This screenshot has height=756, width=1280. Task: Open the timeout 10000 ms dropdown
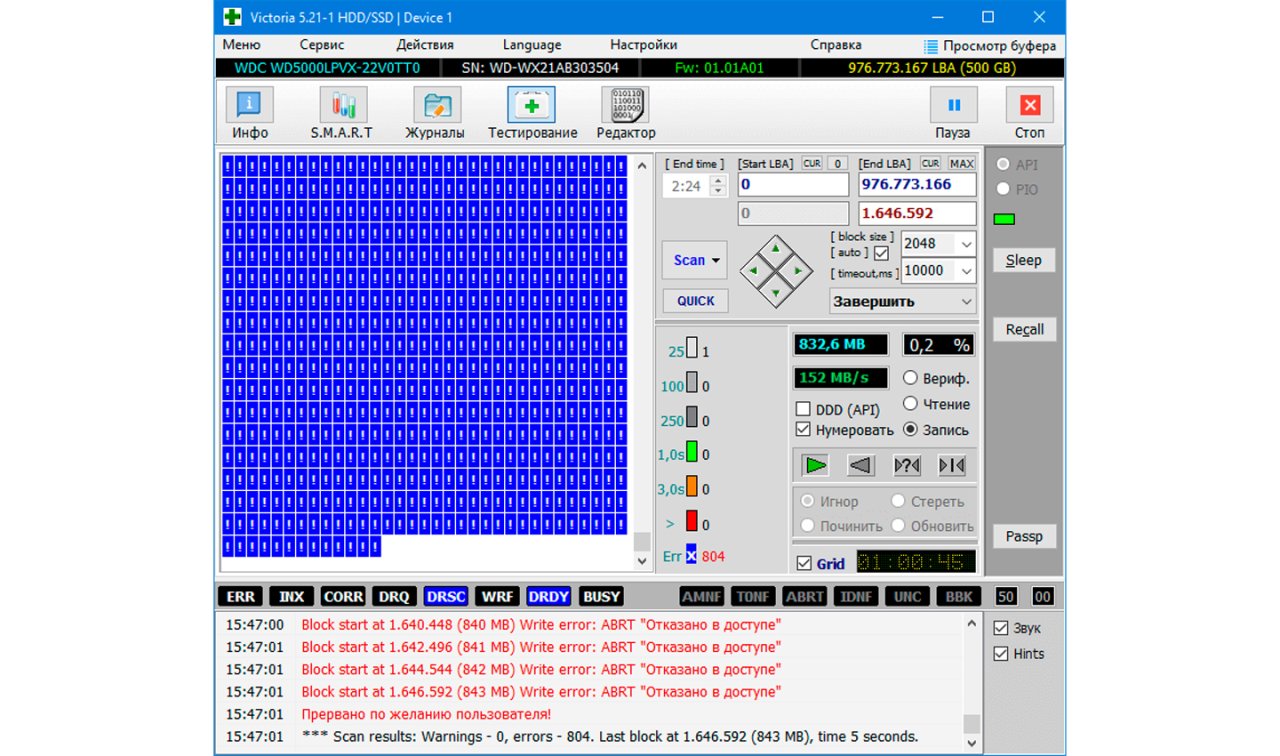[x=965, y=271]
